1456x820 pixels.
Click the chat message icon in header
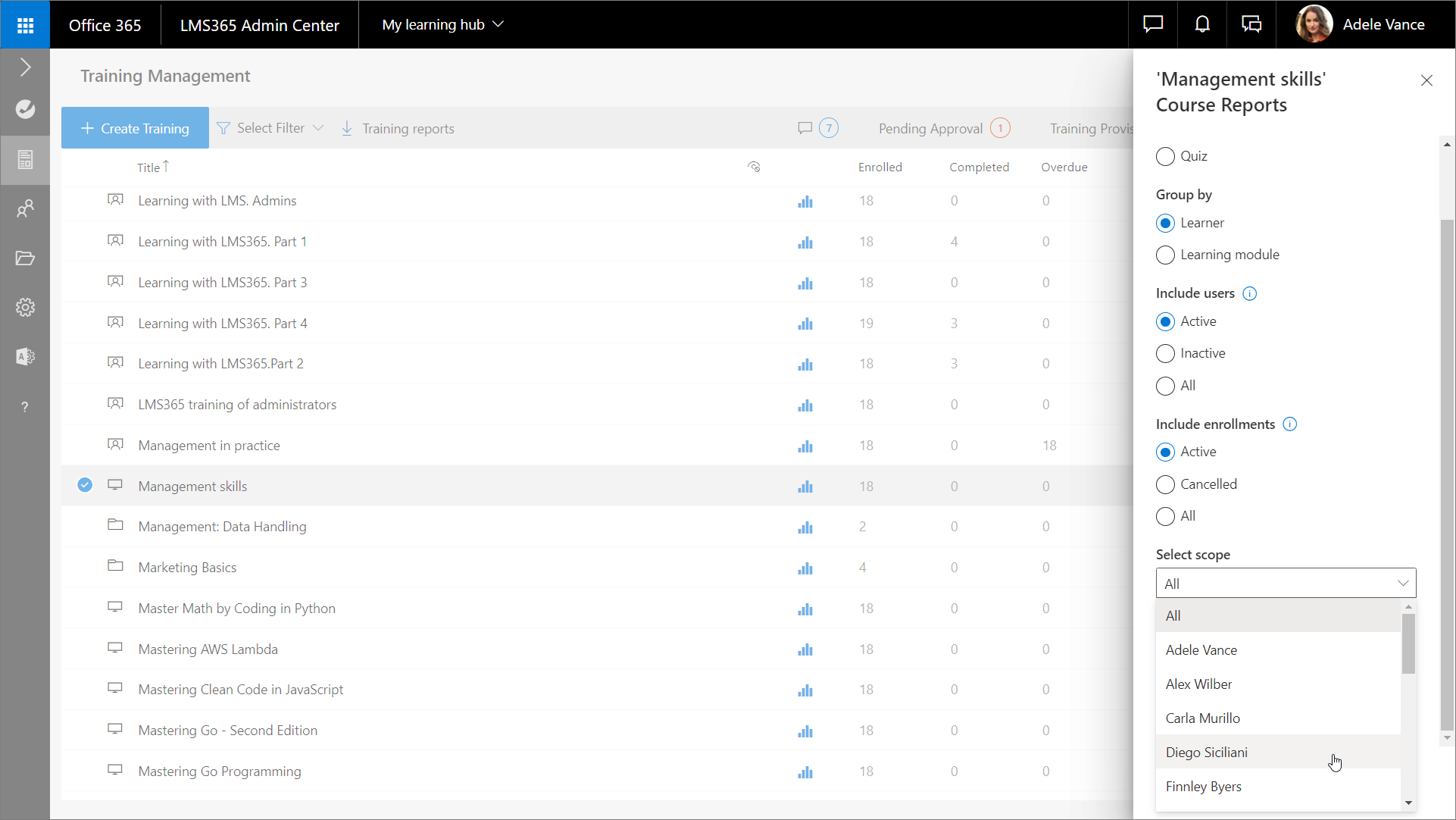[x=1152, y=24]
